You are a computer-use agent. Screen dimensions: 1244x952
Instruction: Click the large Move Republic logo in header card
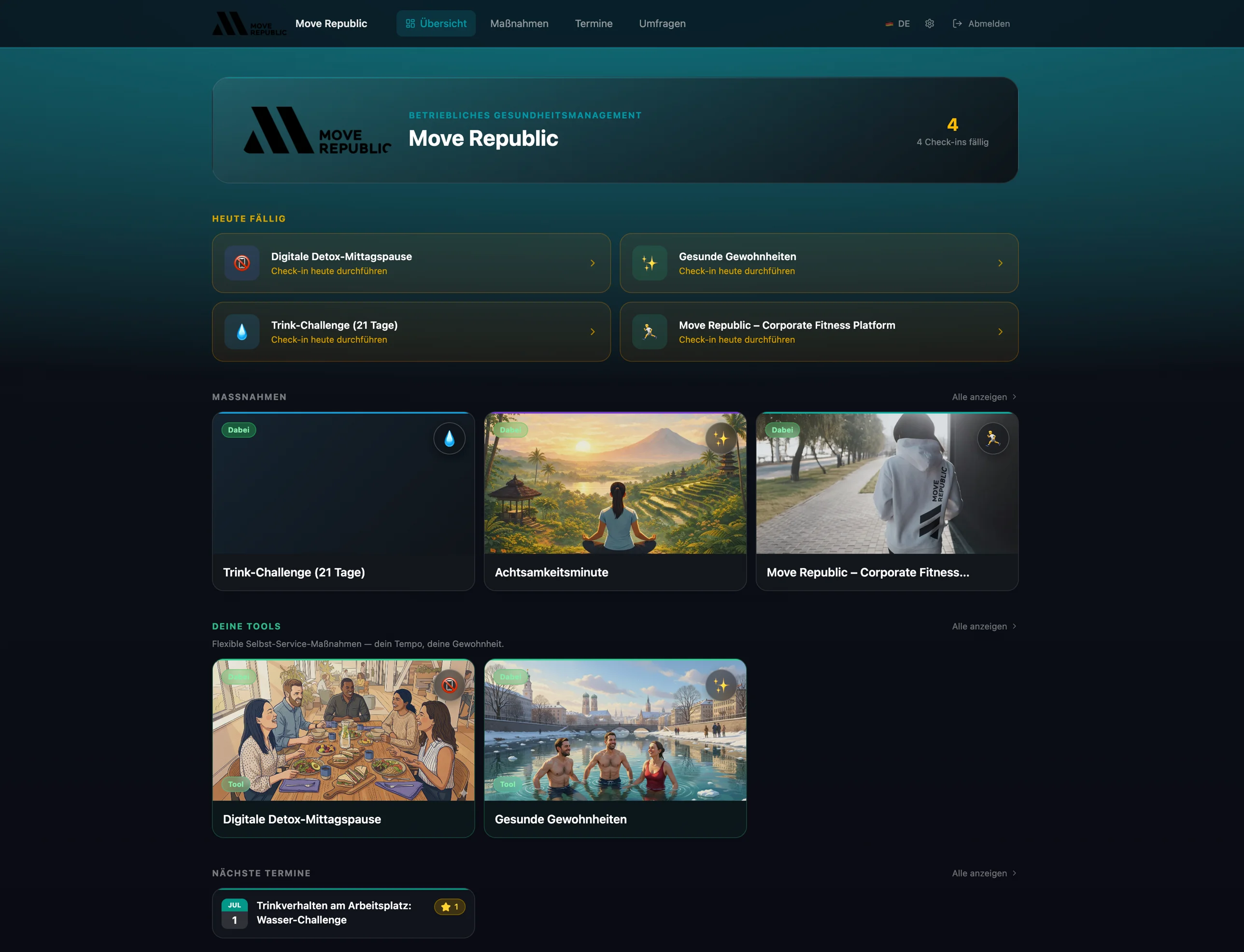317,130
